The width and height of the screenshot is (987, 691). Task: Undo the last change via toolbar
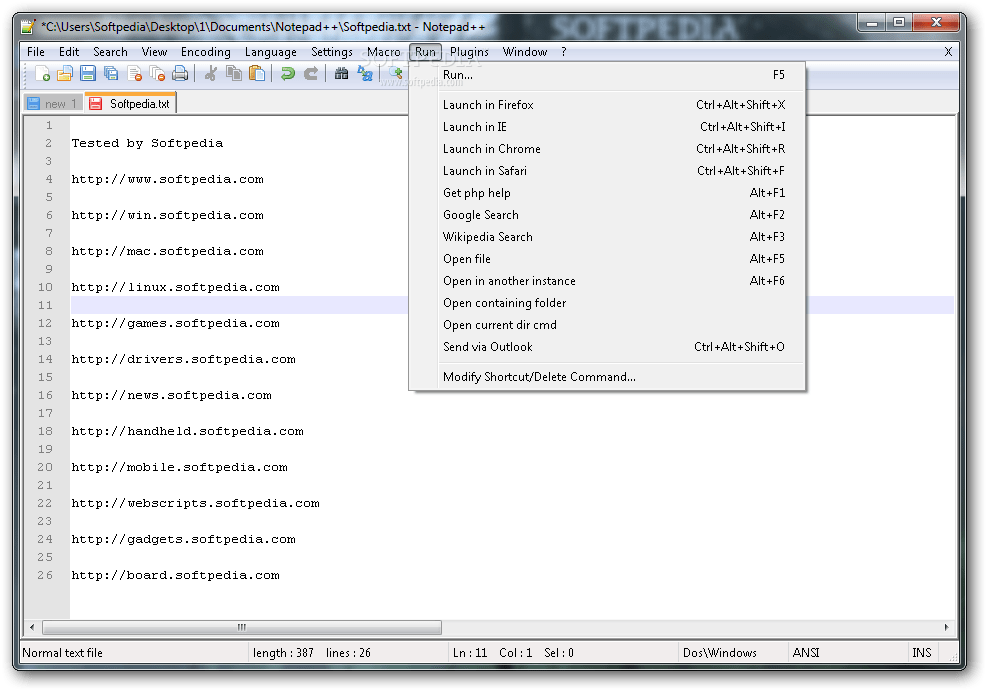coord(288,73)
